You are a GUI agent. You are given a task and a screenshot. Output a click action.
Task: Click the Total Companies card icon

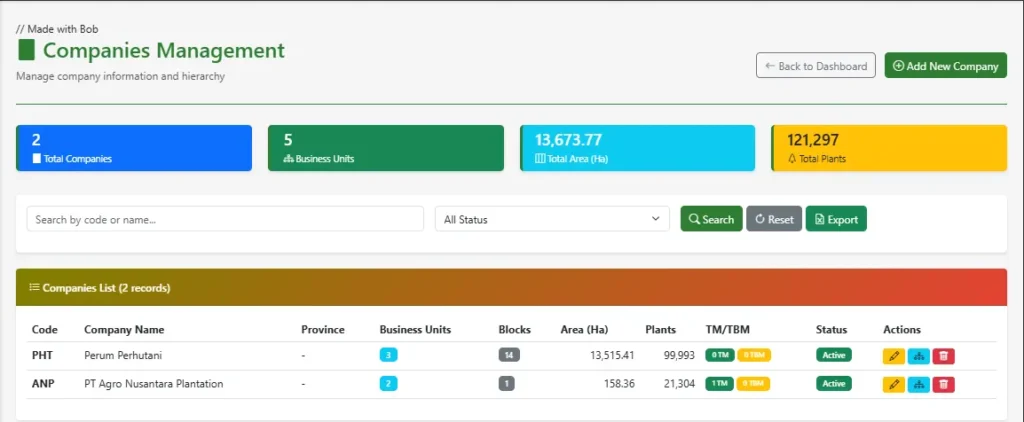click(37, 159)
